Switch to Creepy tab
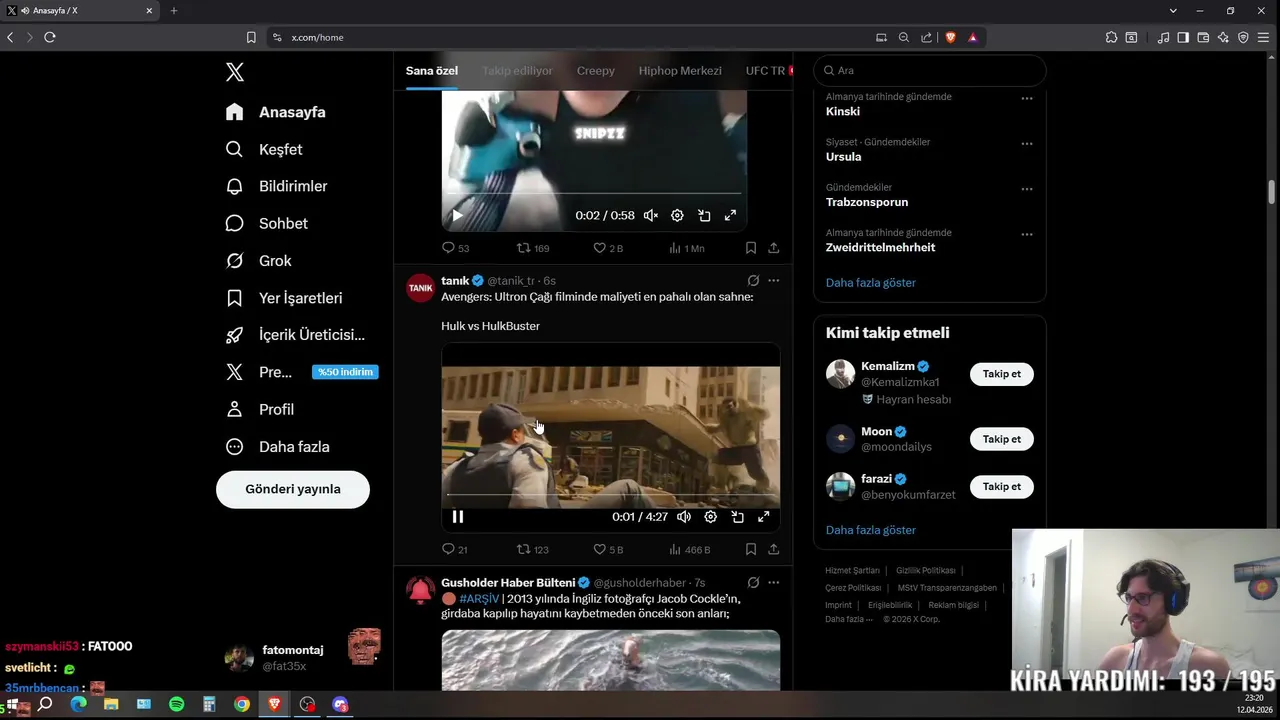The image size is (1280, 720). 596,71
